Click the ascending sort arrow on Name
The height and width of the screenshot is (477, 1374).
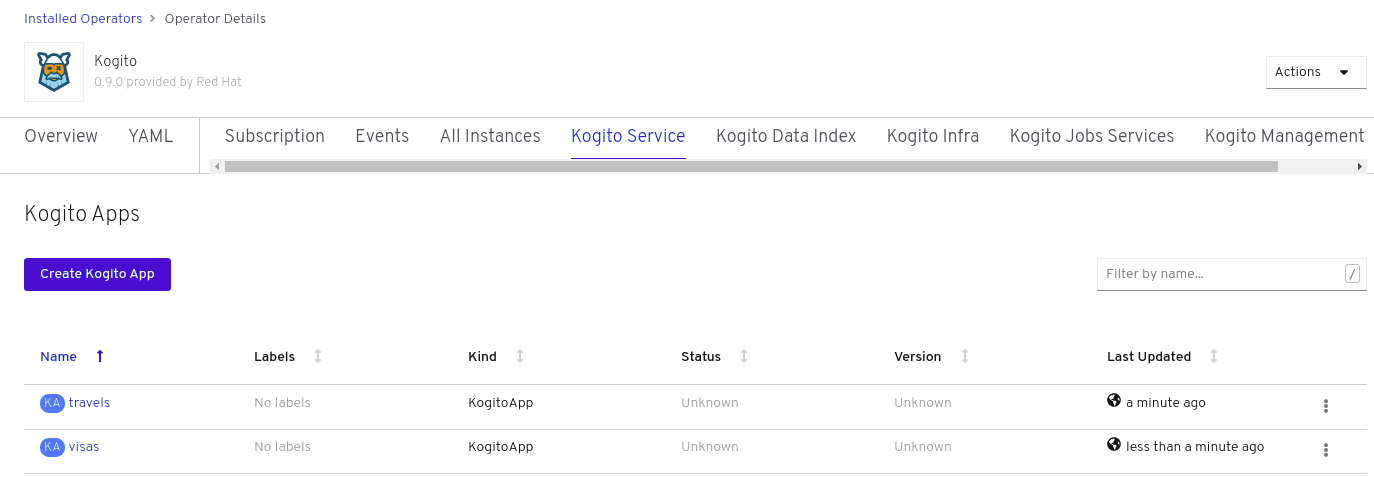(x=100, y=356)
